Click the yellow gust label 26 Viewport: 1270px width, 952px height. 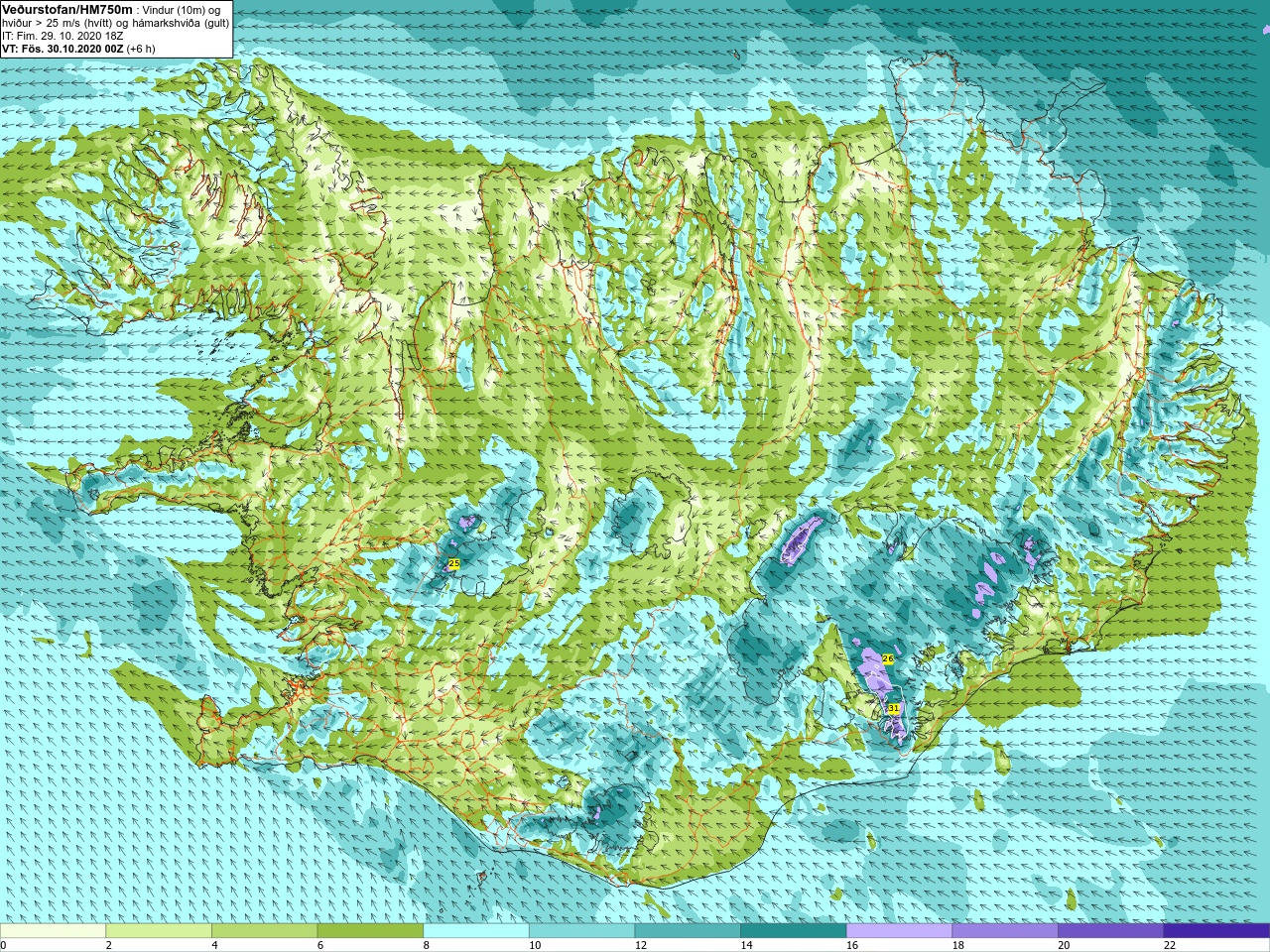[x=888, y=658]
